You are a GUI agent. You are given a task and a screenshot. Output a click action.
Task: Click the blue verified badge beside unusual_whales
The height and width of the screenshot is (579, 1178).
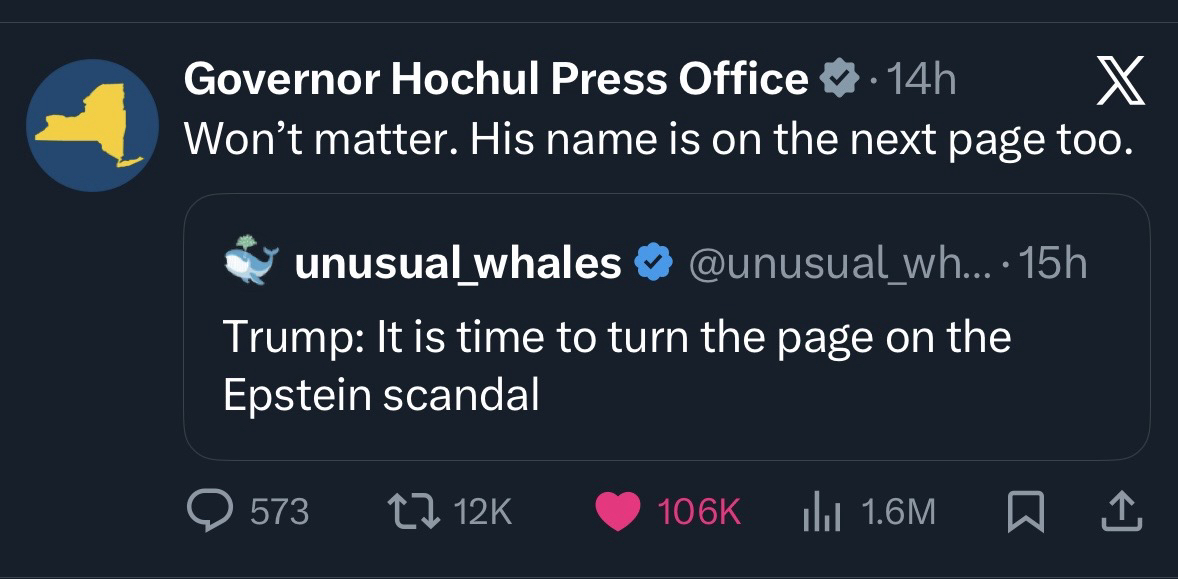point(653,263)
